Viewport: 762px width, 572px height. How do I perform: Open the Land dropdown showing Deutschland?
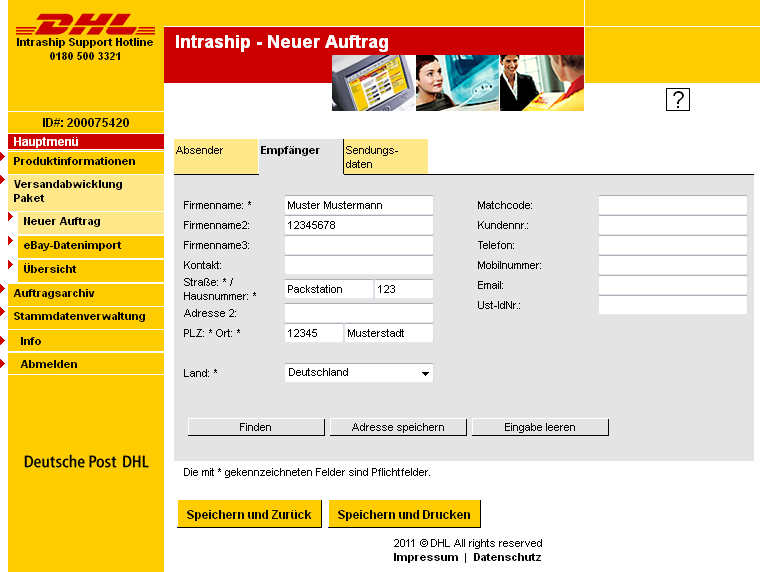[359, 373]
